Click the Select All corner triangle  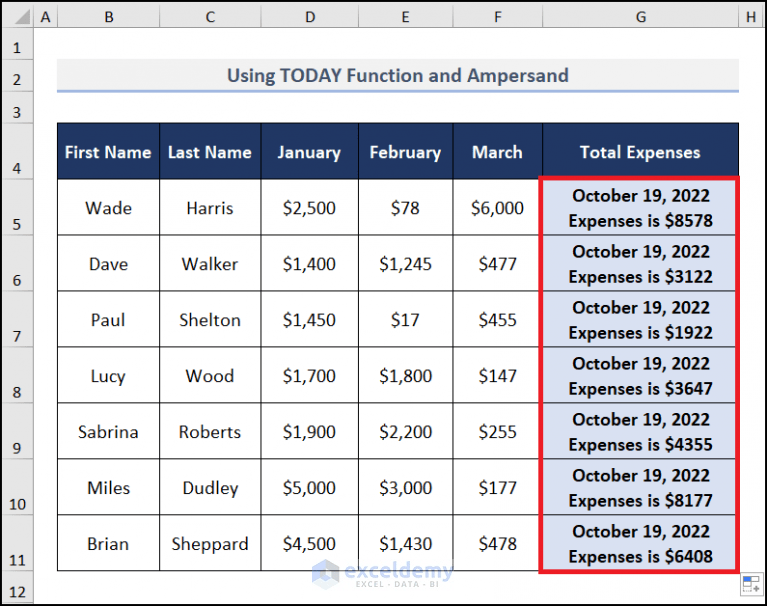pyautogui.click(x=22, y=18)
